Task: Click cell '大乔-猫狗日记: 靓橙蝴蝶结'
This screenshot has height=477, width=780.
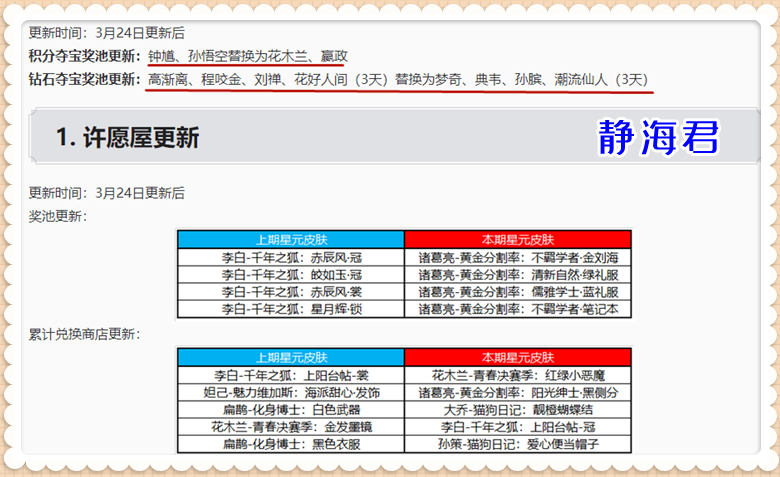Action: pos(518,410)
